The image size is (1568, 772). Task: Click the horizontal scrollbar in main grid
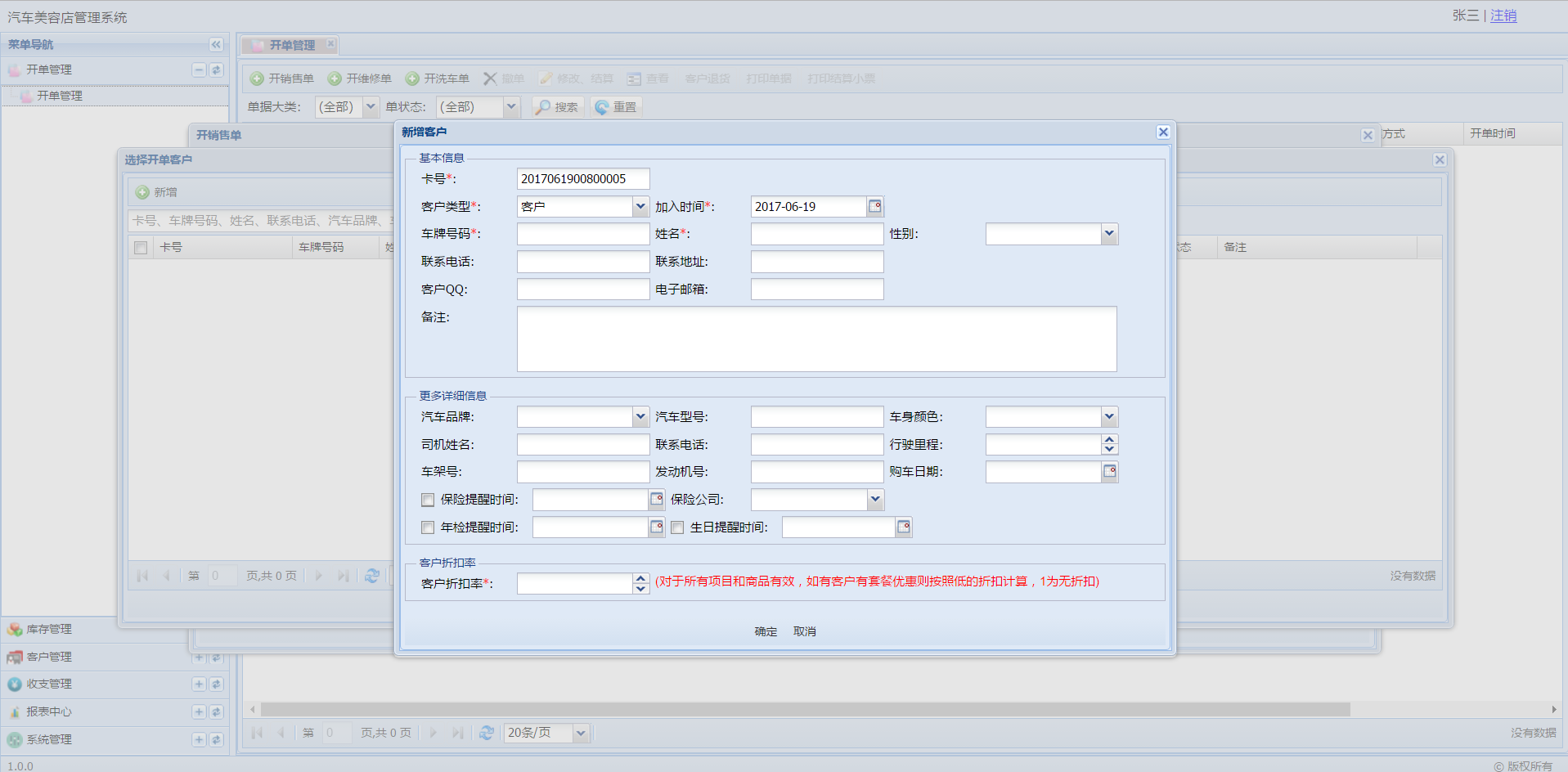805,709
